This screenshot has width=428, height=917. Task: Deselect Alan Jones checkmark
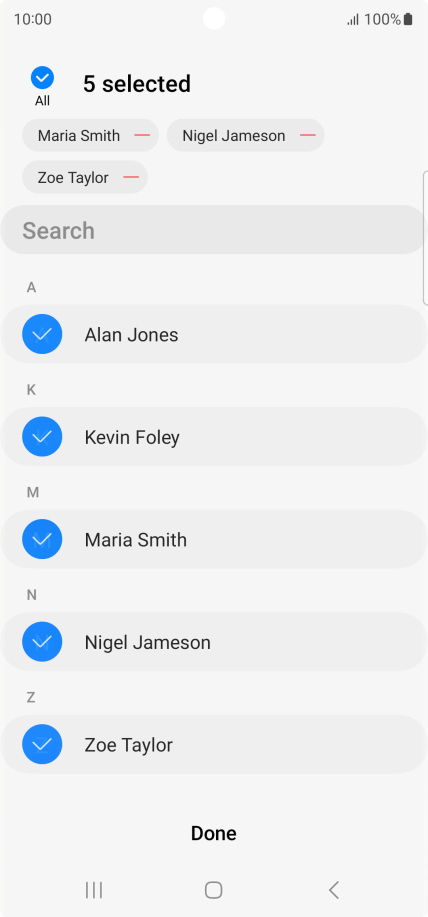coord(42,334)
